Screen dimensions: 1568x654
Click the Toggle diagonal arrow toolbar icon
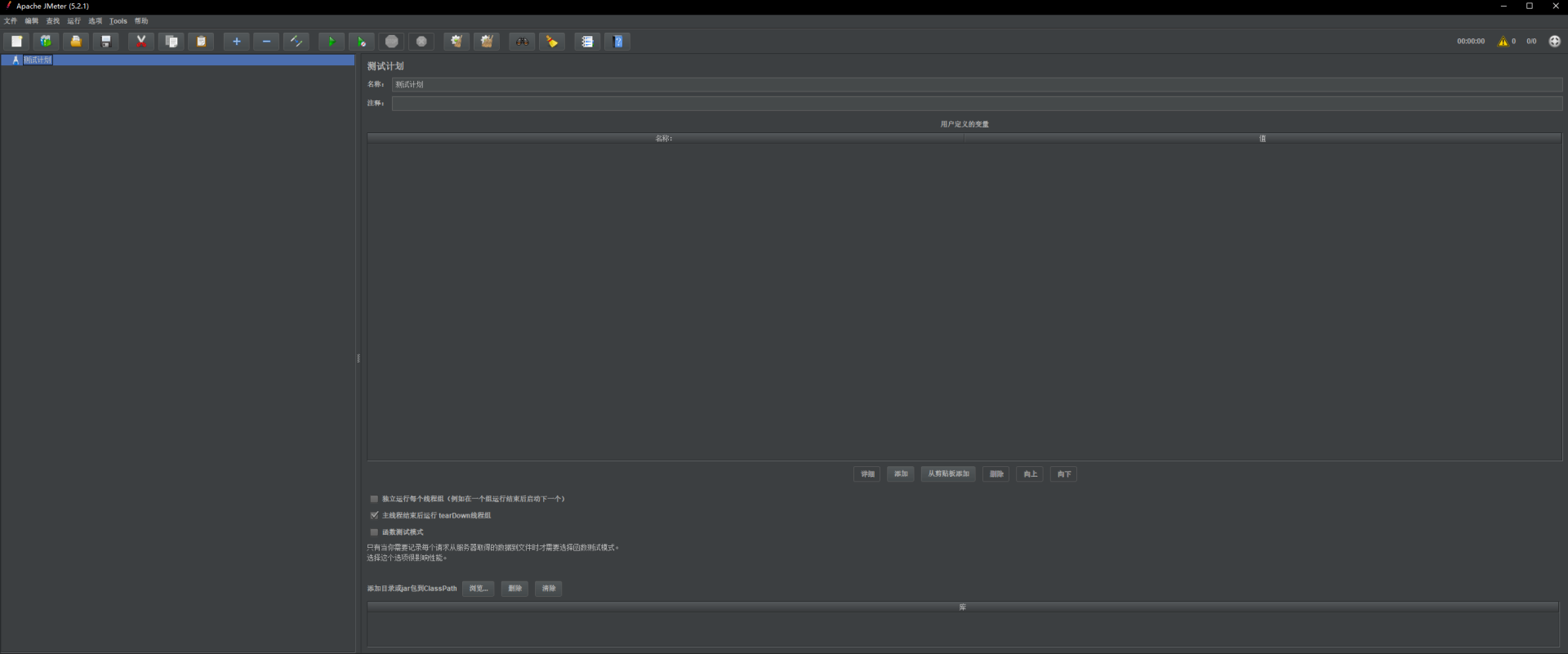tap(296, 42)
